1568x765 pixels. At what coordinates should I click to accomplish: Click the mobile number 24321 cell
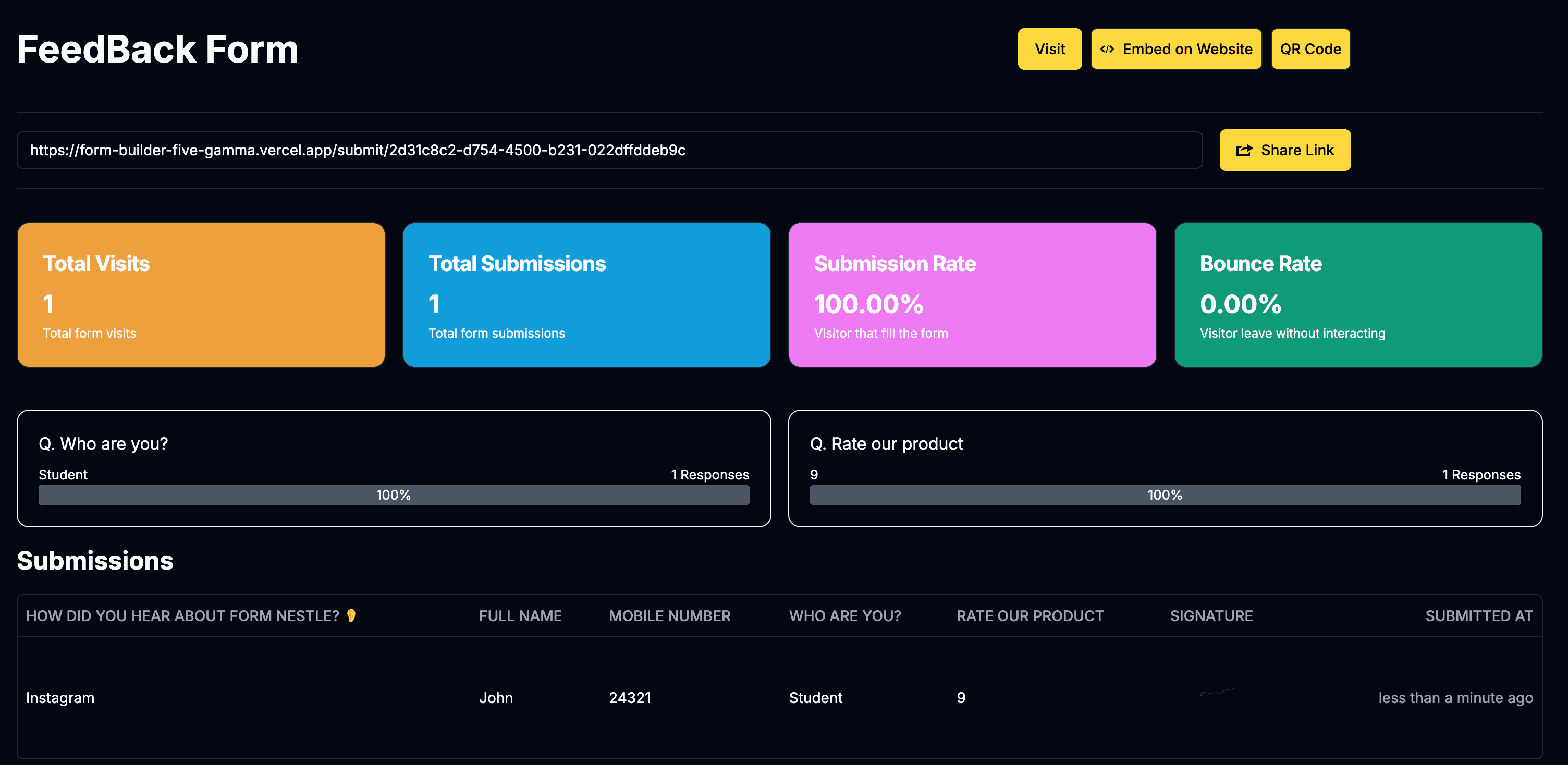click(630, 697)
